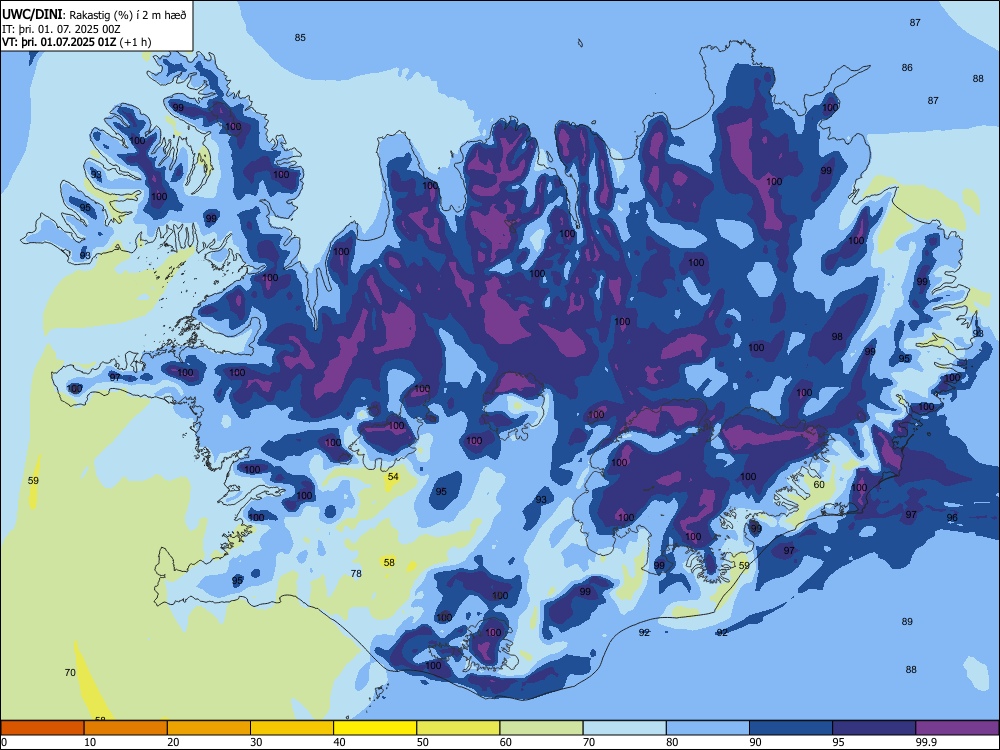Click the map humidity value 85

pos(300,38)
